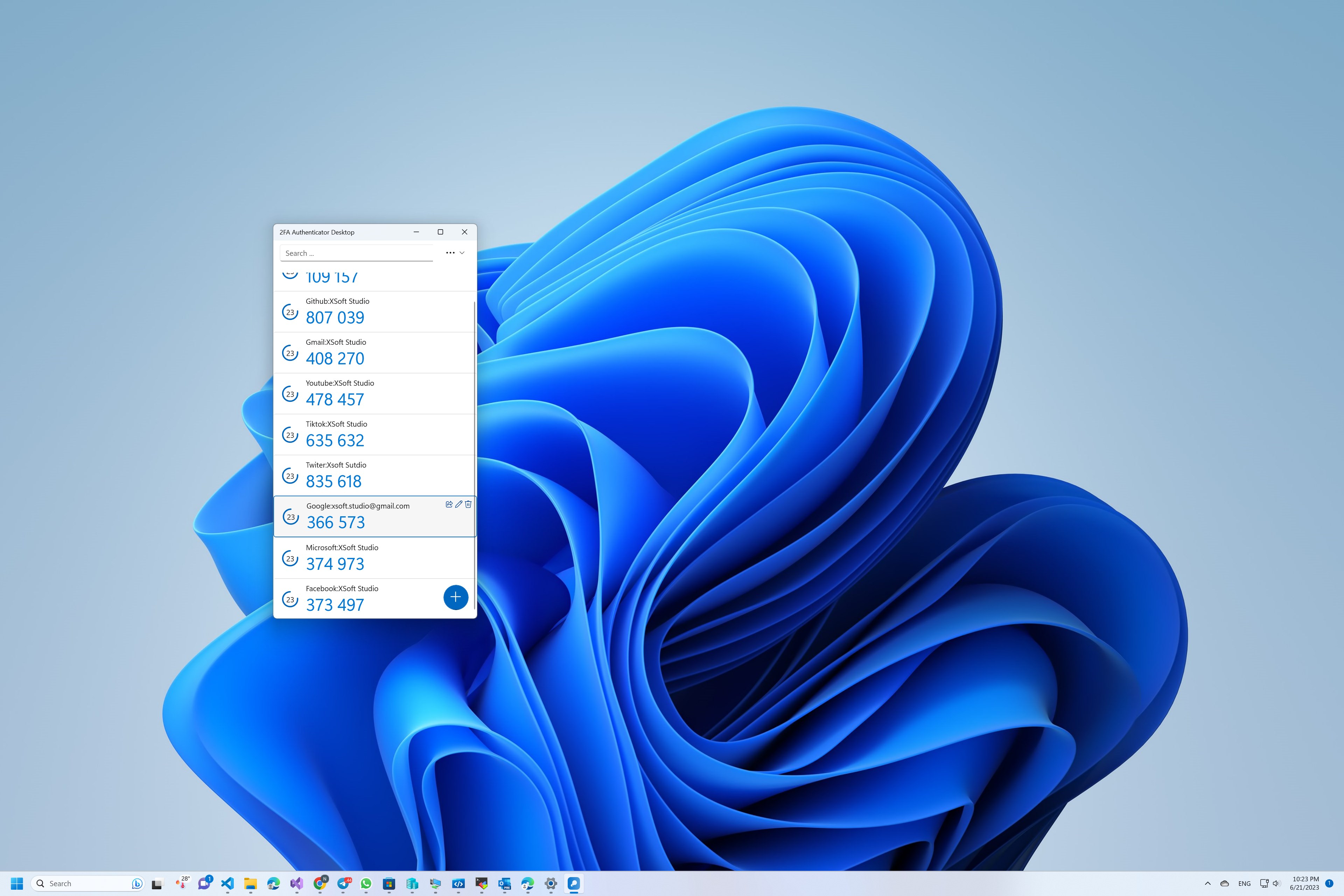Open the 2FA Authenticator icon in taskbar

coord(574,883)
